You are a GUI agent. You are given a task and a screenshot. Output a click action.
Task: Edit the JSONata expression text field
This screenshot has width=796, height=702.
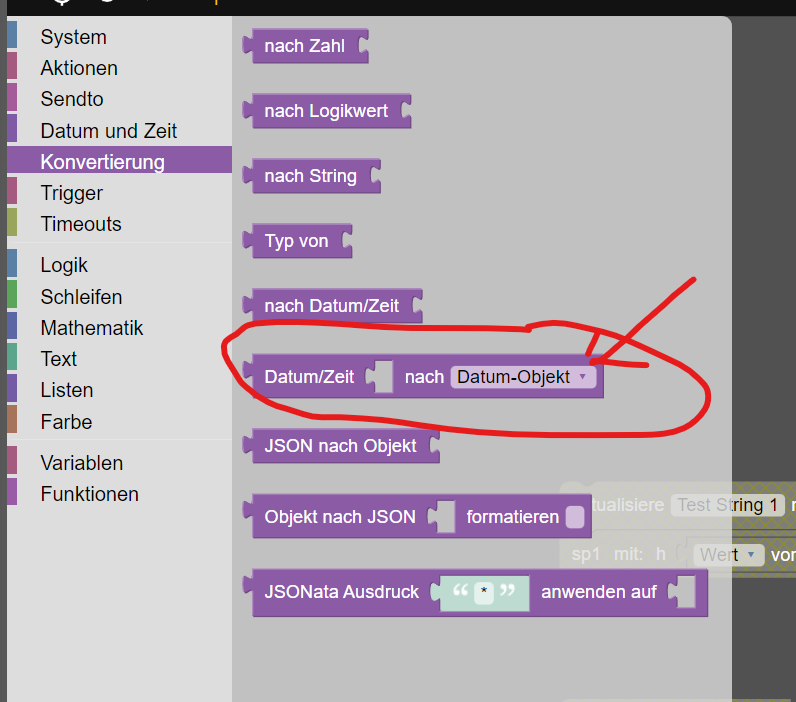pyautogui.click(x=484, y=592)
